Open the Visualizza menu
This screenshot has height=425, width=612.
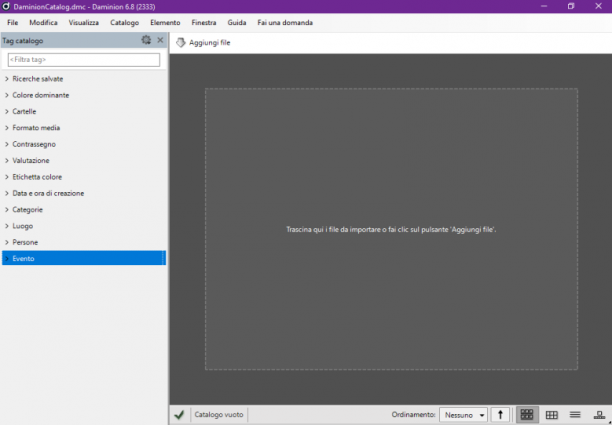pyautogui.click(x=84, y=23)
